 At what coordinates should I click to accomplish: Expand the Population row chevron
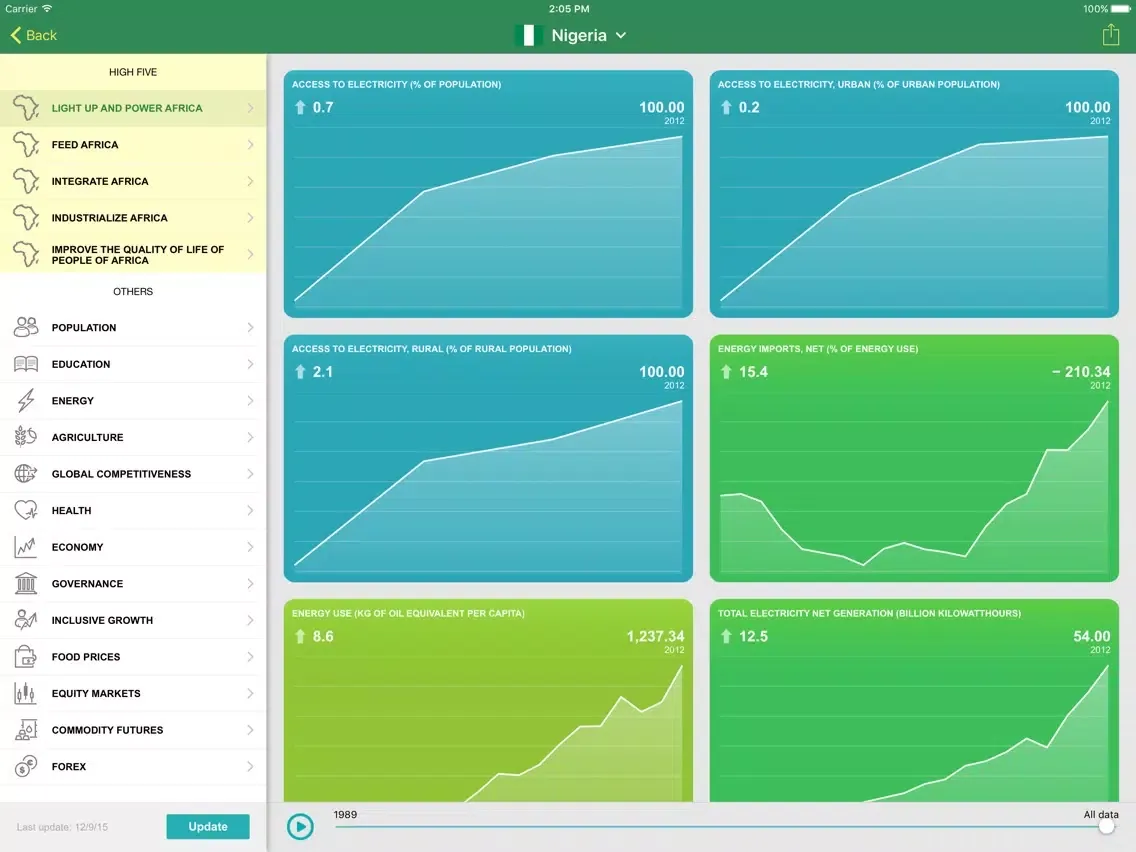[x=250, y=327]
